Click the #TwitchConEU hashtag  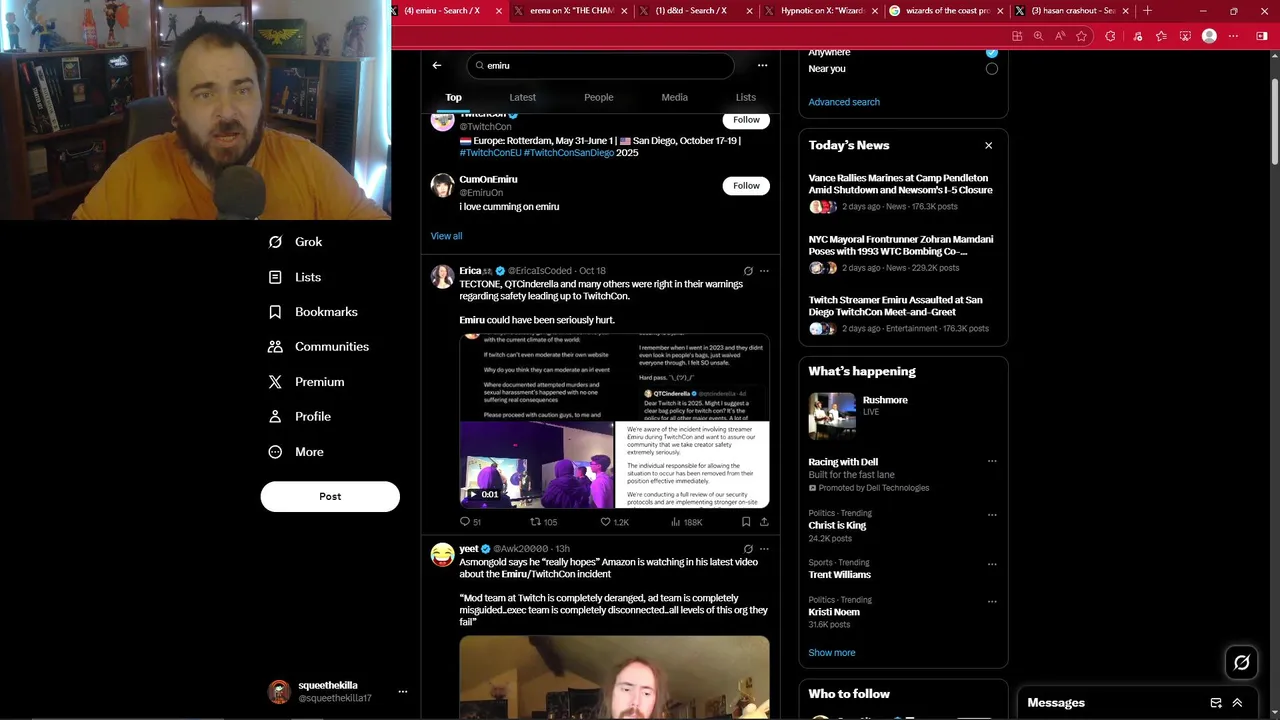pos(490,153)
